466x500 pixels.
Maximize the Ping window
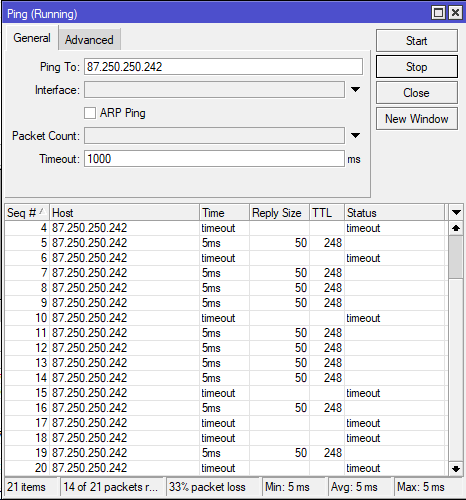[438, 13]
